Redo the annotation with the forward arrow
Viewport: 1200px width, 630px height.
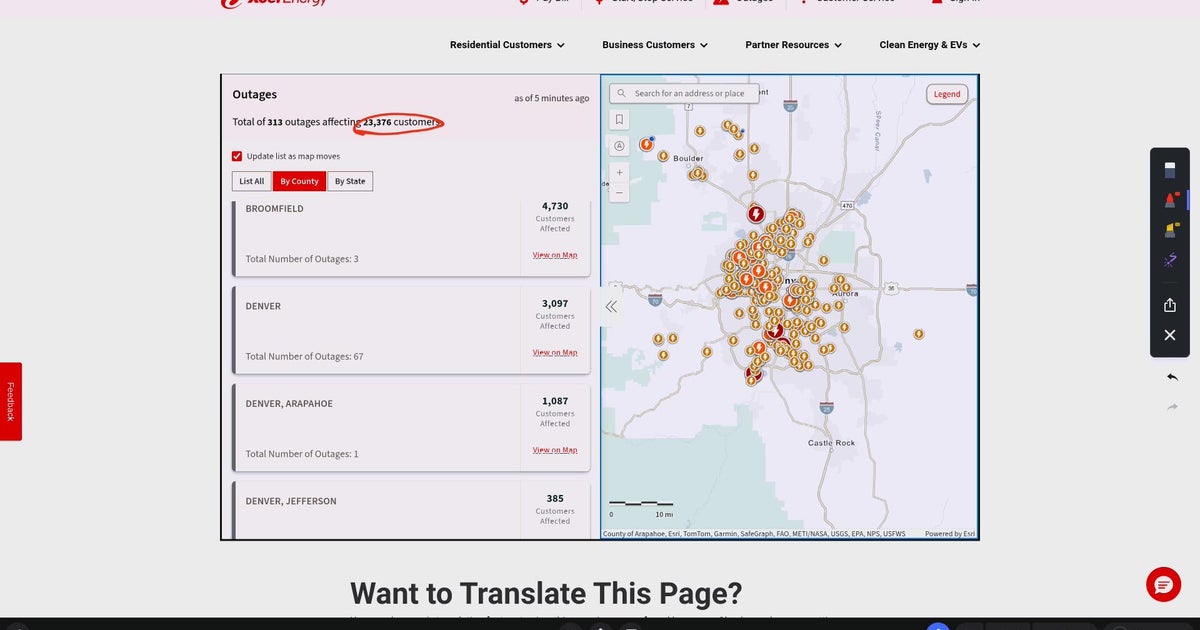1172,407
